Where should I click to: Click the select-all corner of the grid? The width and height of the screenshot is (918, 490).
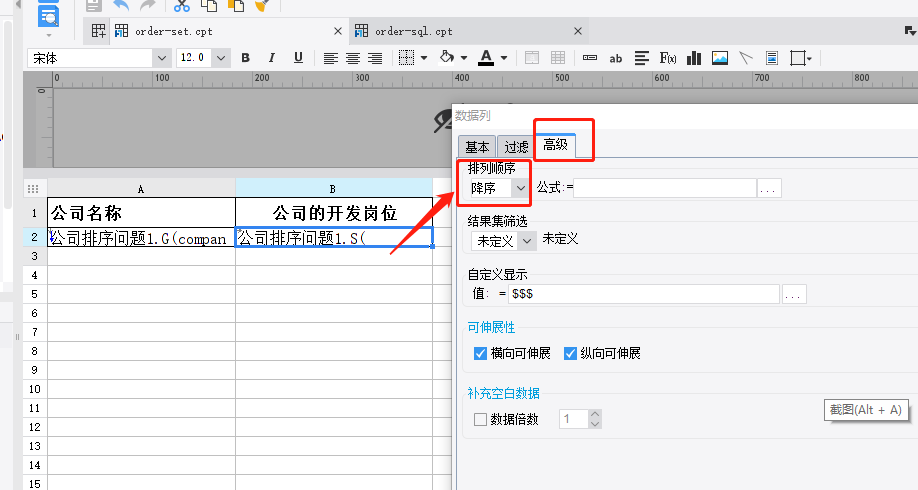(33, 189)
